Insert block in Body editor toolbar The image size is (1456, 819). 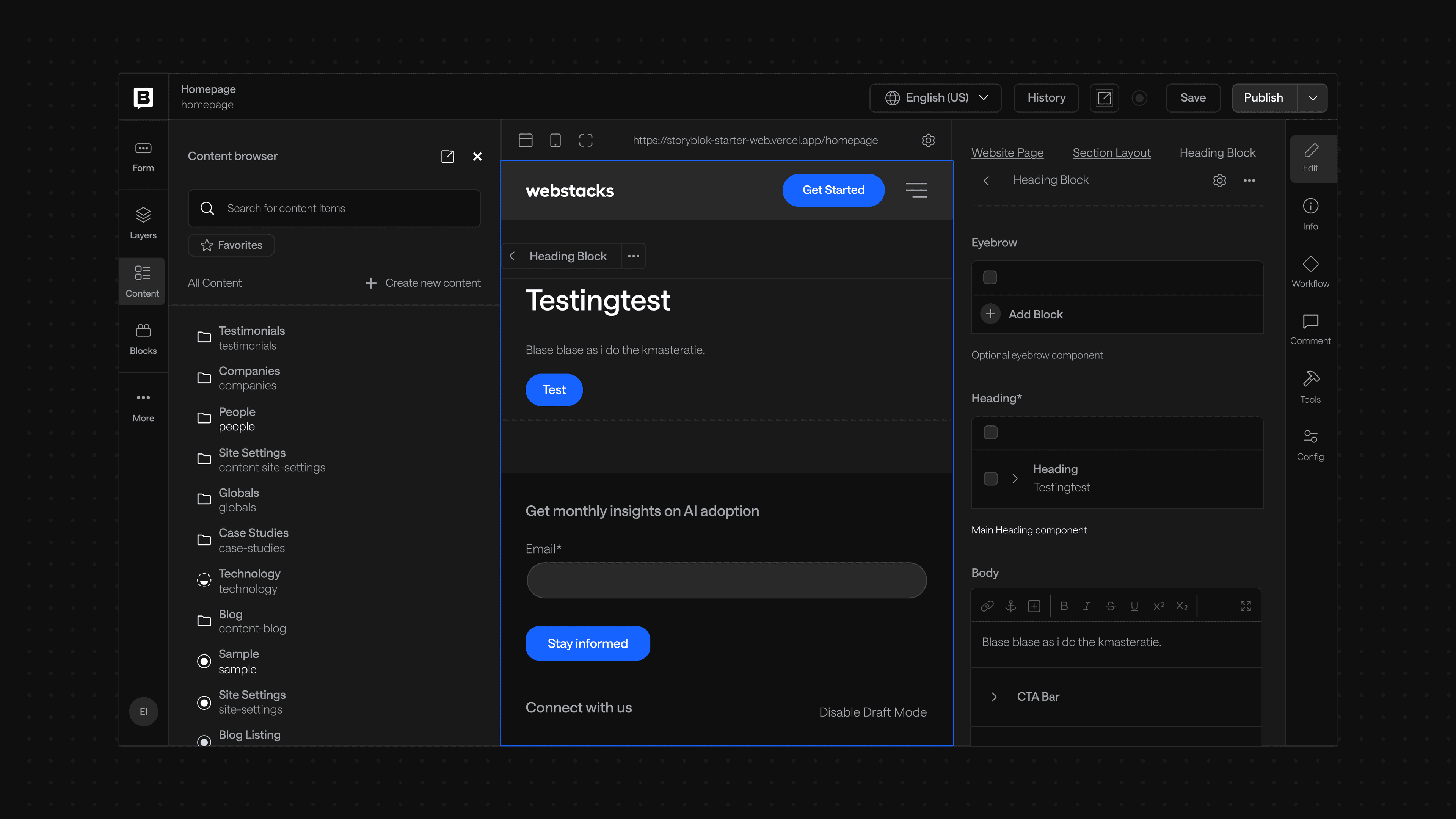pyautogui.click(x=1034, y=606)
